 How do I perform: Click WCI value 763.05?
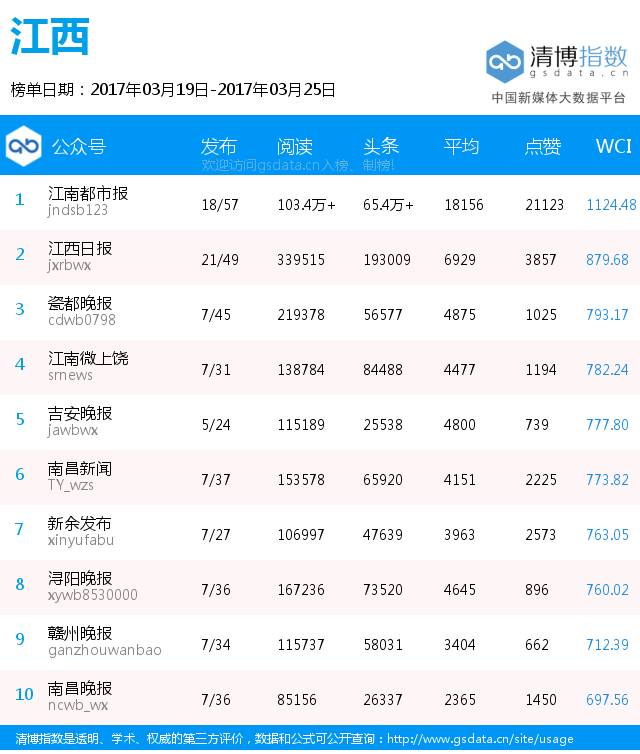click(x=607, y=534)
